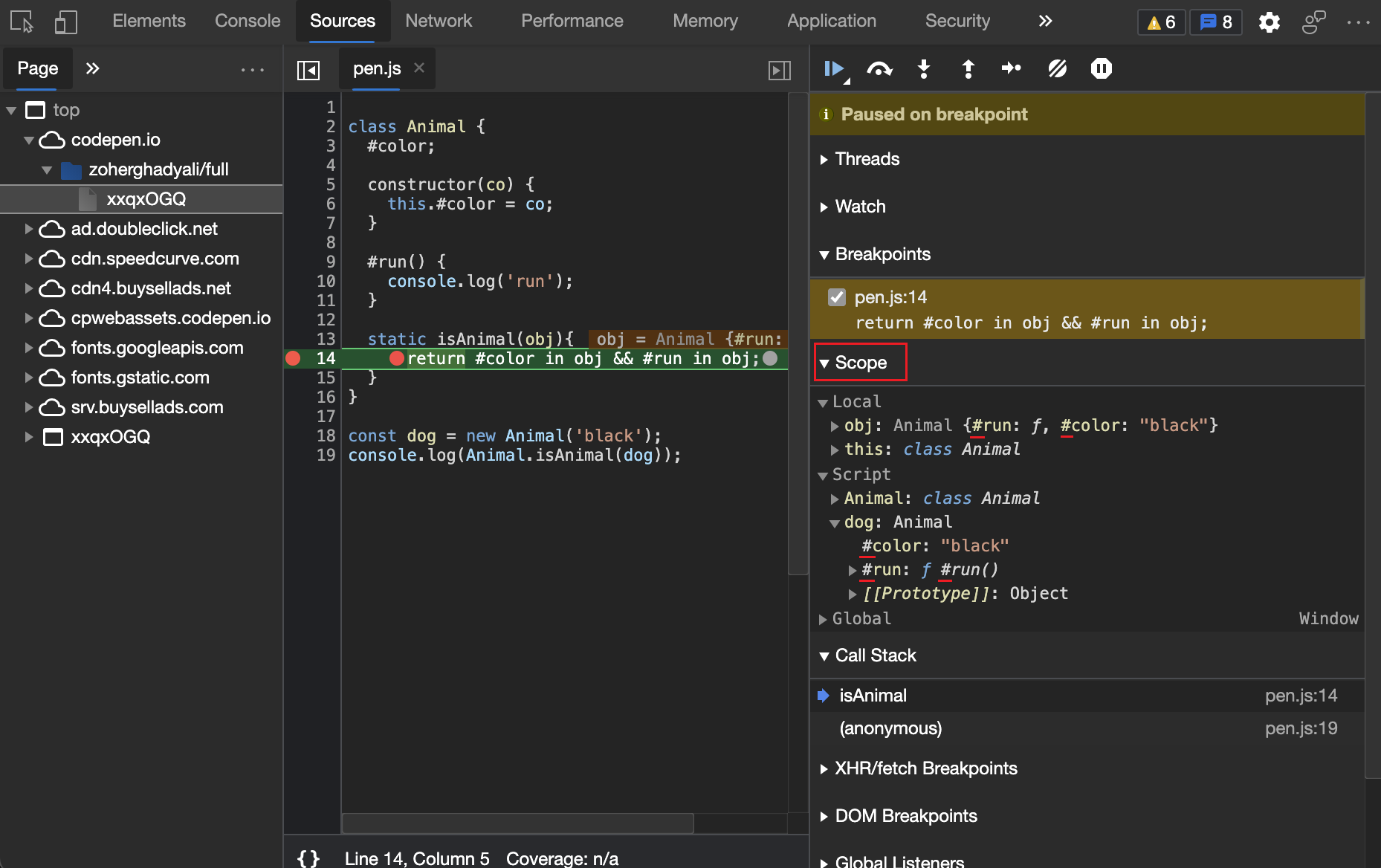Select the inspect element cursor icon
The height and width of the screenshot is (868, 1381).
[22, 21]
